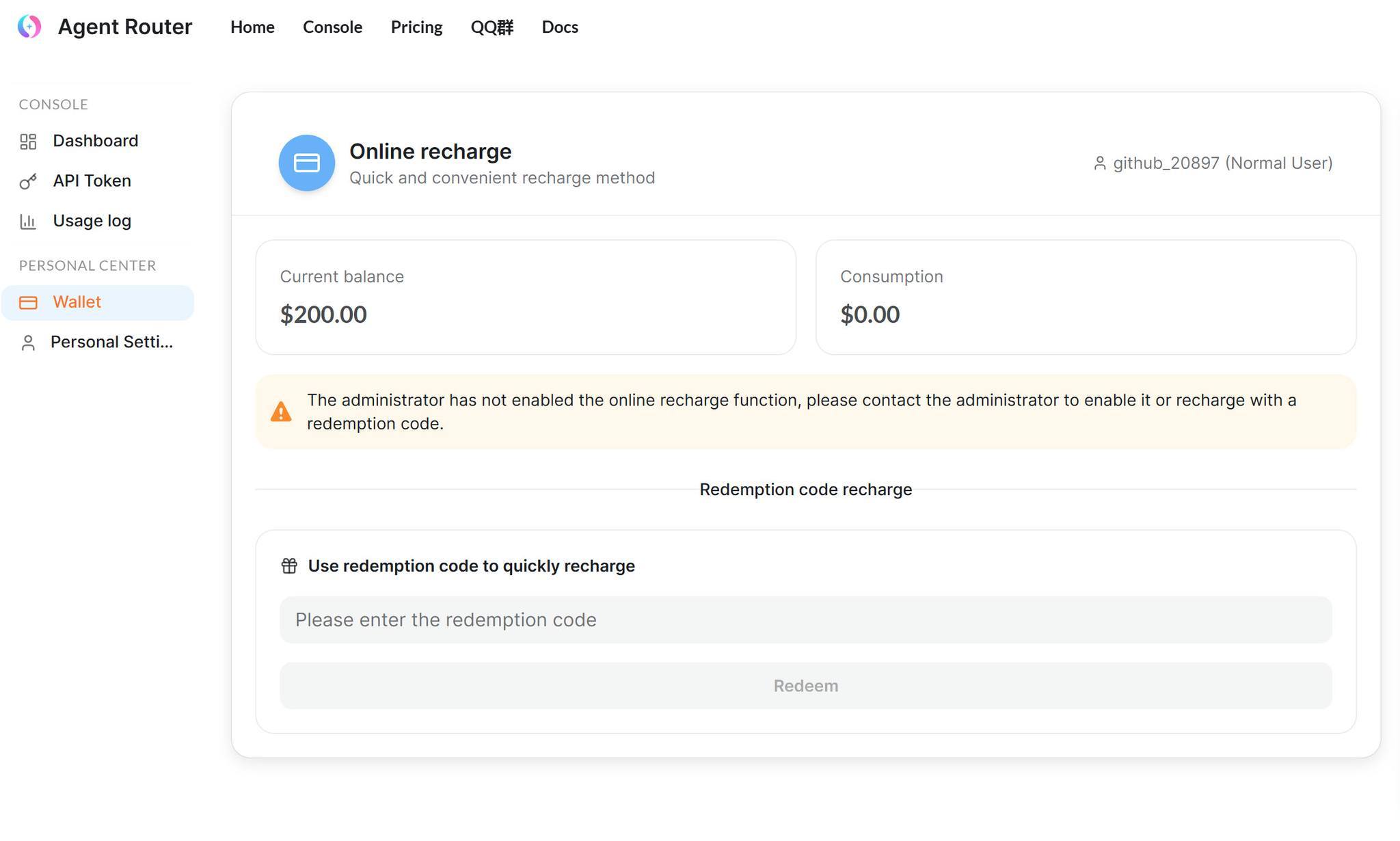
Task: Click the gift icon beside redemption heading
Action: coord(289,566)
